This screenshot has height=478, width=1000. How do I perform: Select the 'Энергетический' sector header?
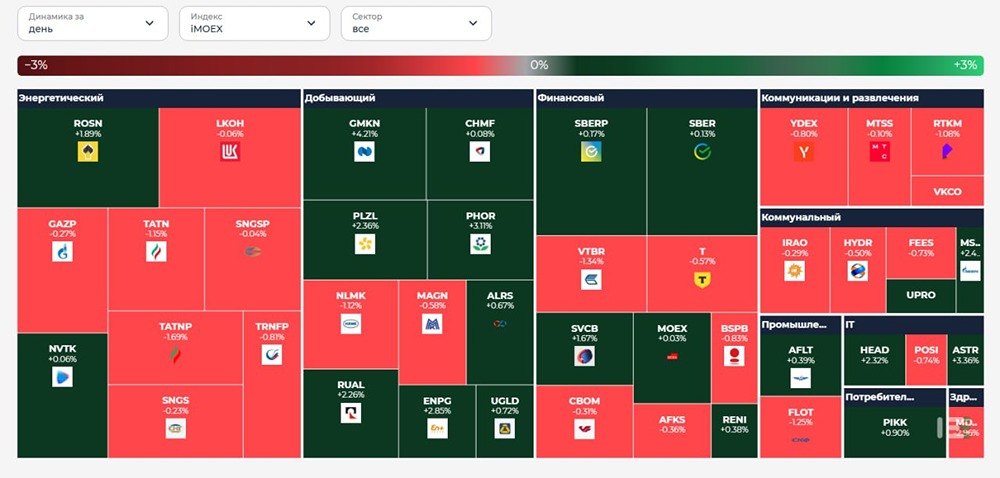pos(159,98)
